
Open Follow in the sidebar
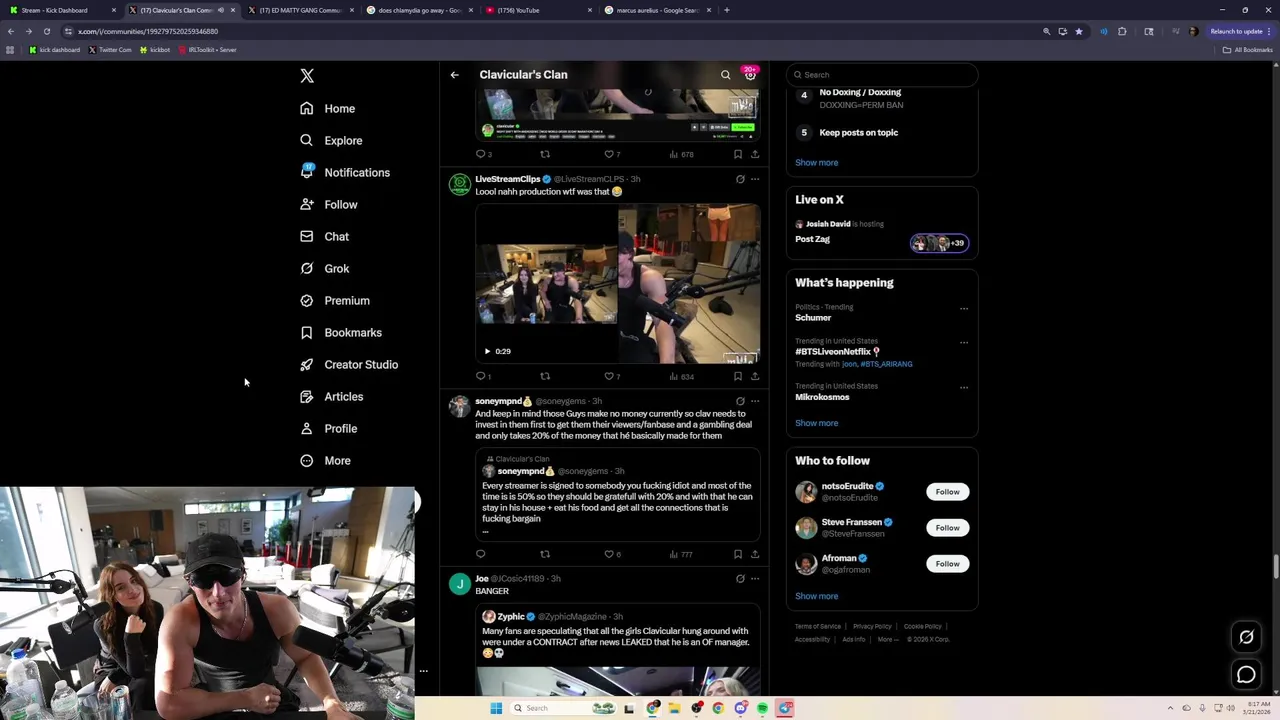[x=328, y=204]
